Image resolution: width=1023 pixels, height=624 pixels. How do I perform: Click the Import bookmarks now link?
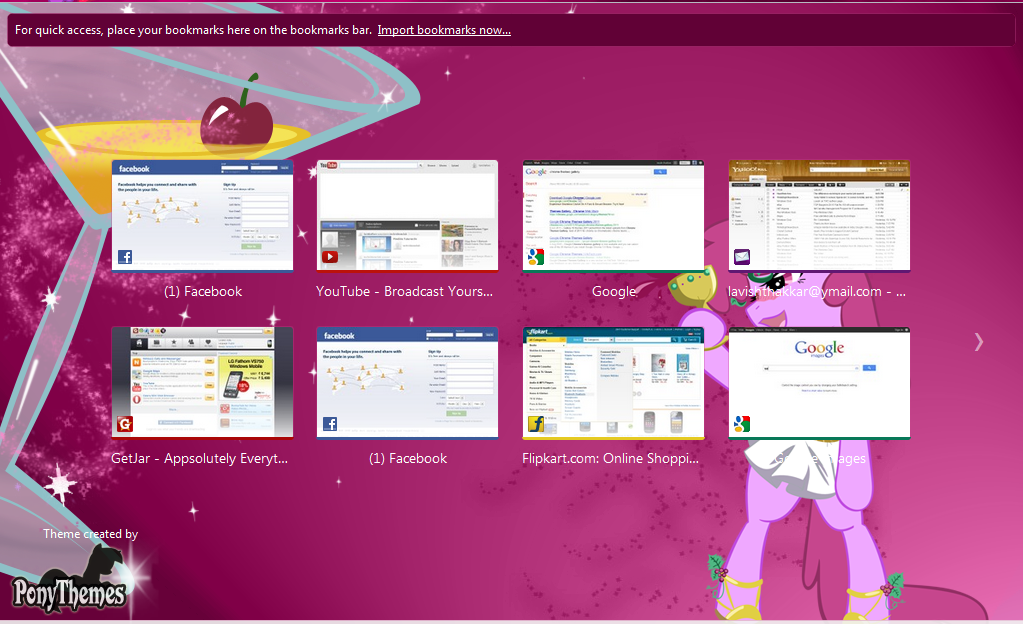coord(444,30)
